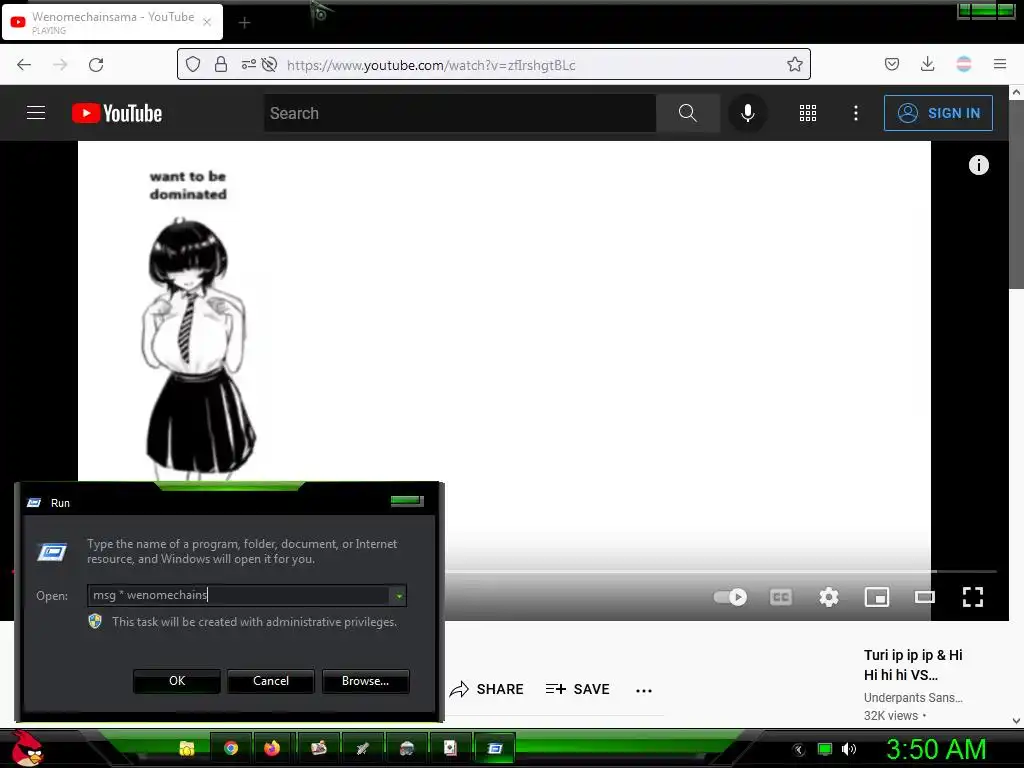Open recommended video Turi ip ip ip
Image resolution: width=1024 pixels, height=768 pixels.
click(913, 665)
